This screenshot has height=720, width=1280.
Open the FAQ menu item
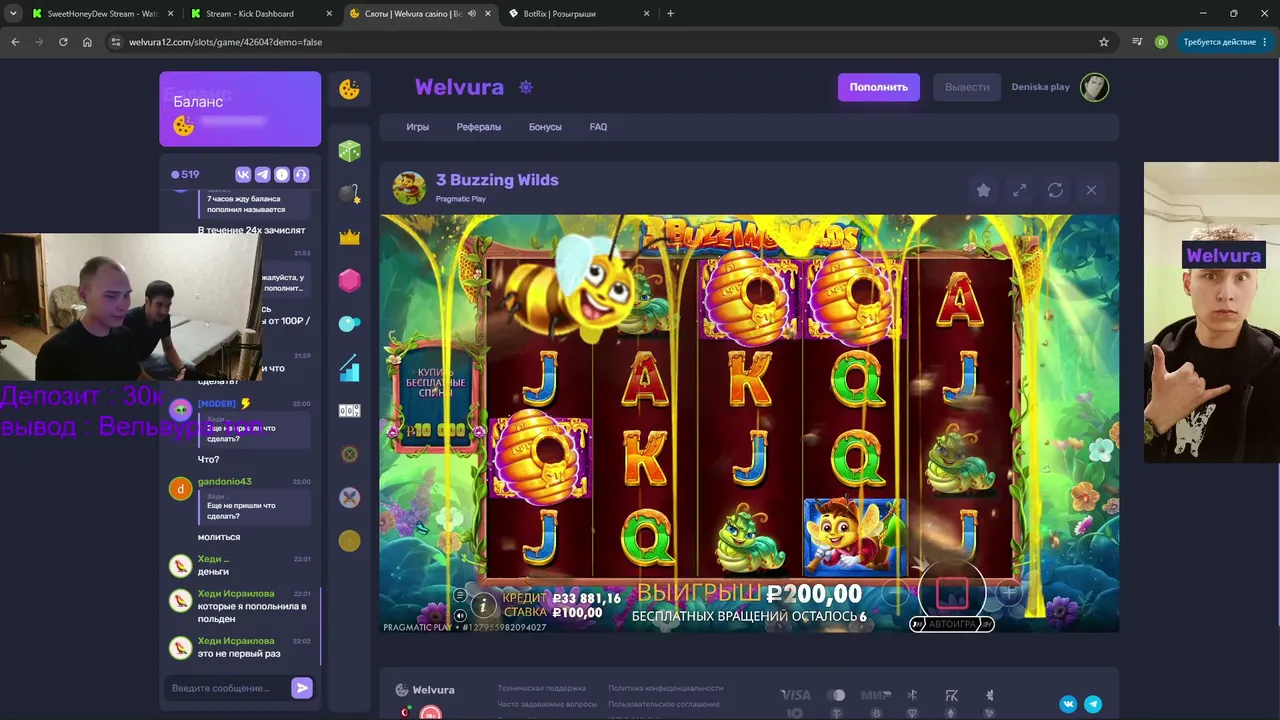pos(598,127)
